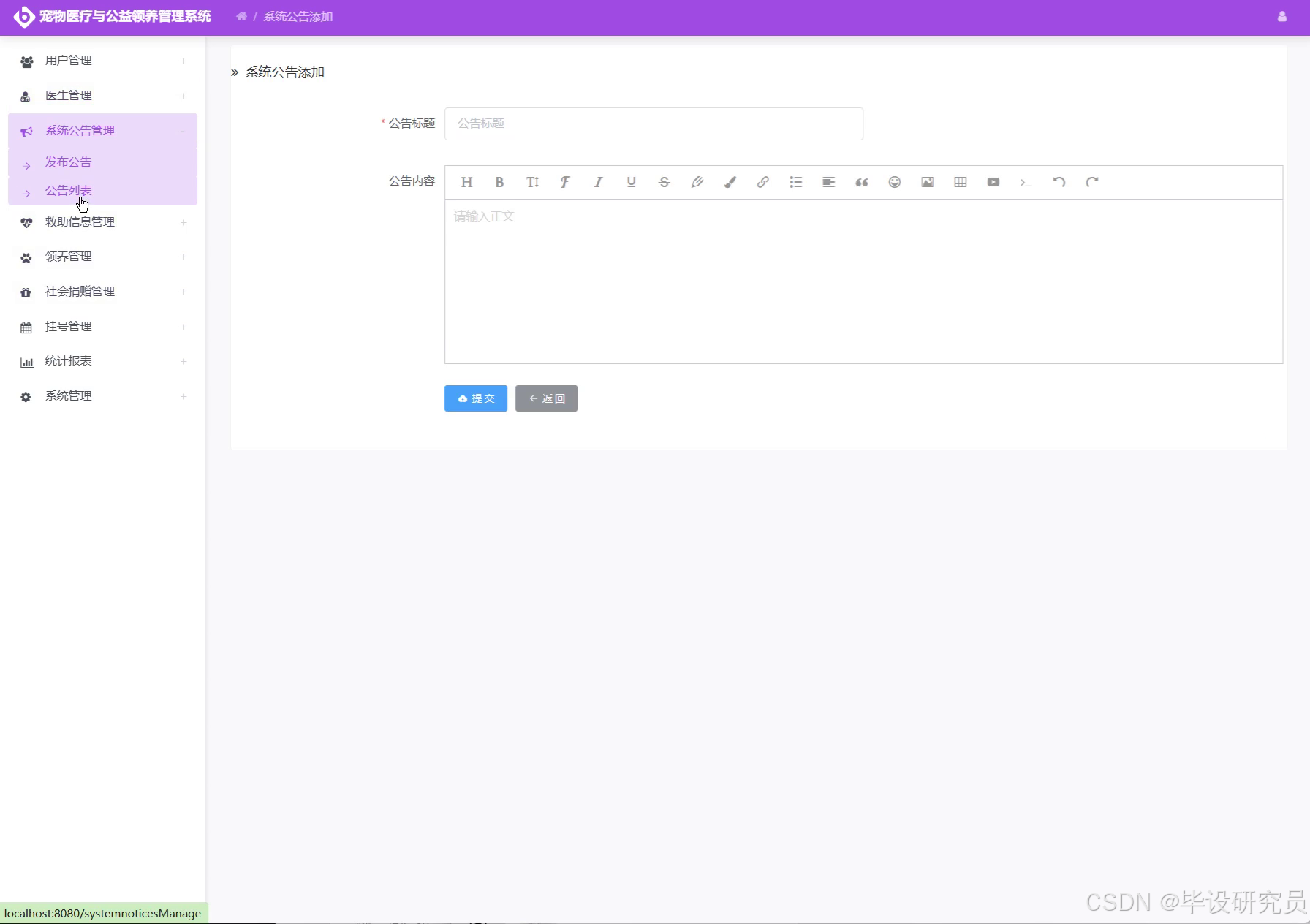
Task: Collapse the 系统公告管理 menu
Action: click(x=183, y=131)
